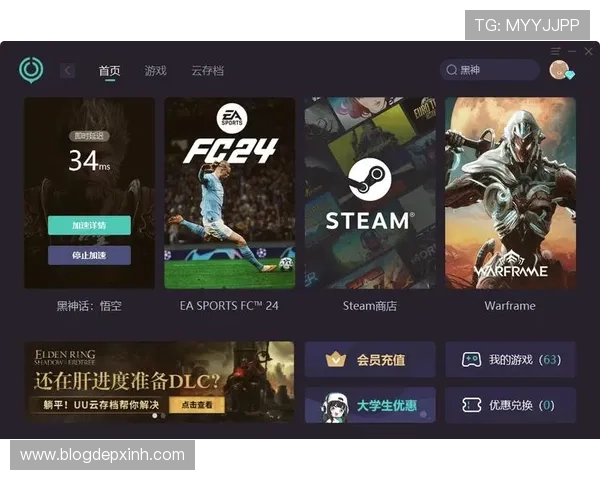Click the Steam商店 title label

pos(370,306)
